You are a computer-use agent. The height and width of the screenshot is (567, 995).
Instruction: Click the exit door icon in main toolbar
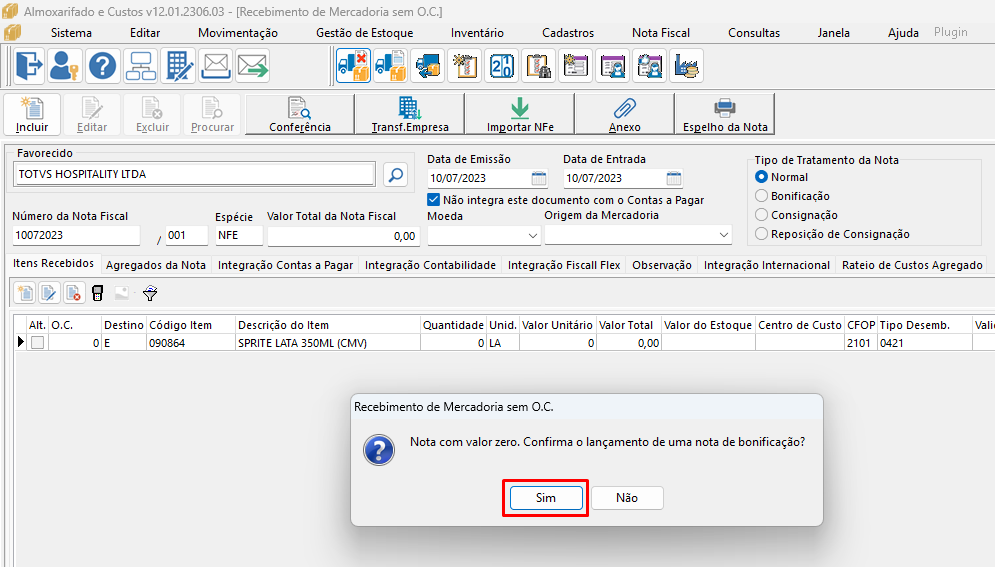[x=29, y=66]
